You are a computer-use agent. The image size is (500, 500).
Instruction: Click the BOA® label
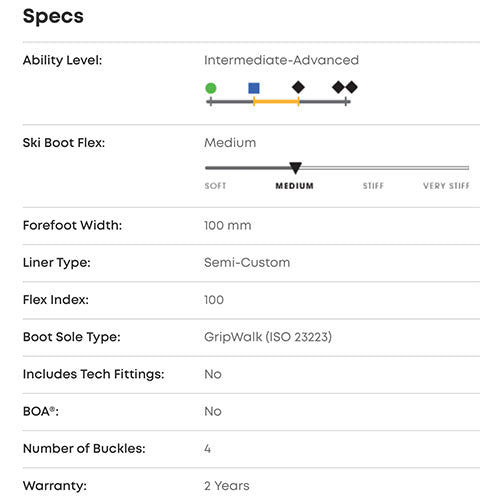click(41, 411)
